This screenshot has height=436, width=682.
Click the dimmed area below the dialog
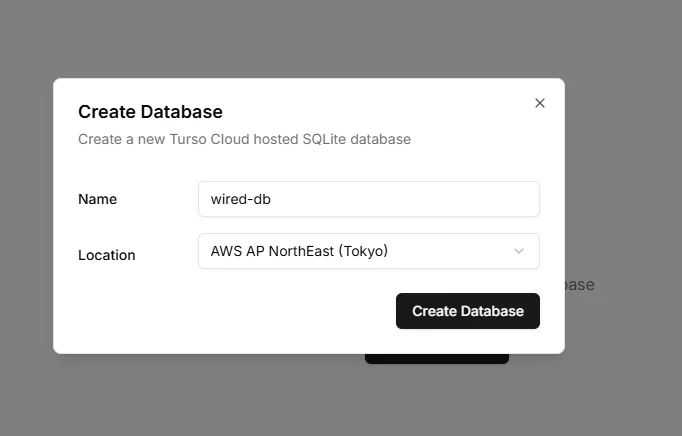point(200,395)
